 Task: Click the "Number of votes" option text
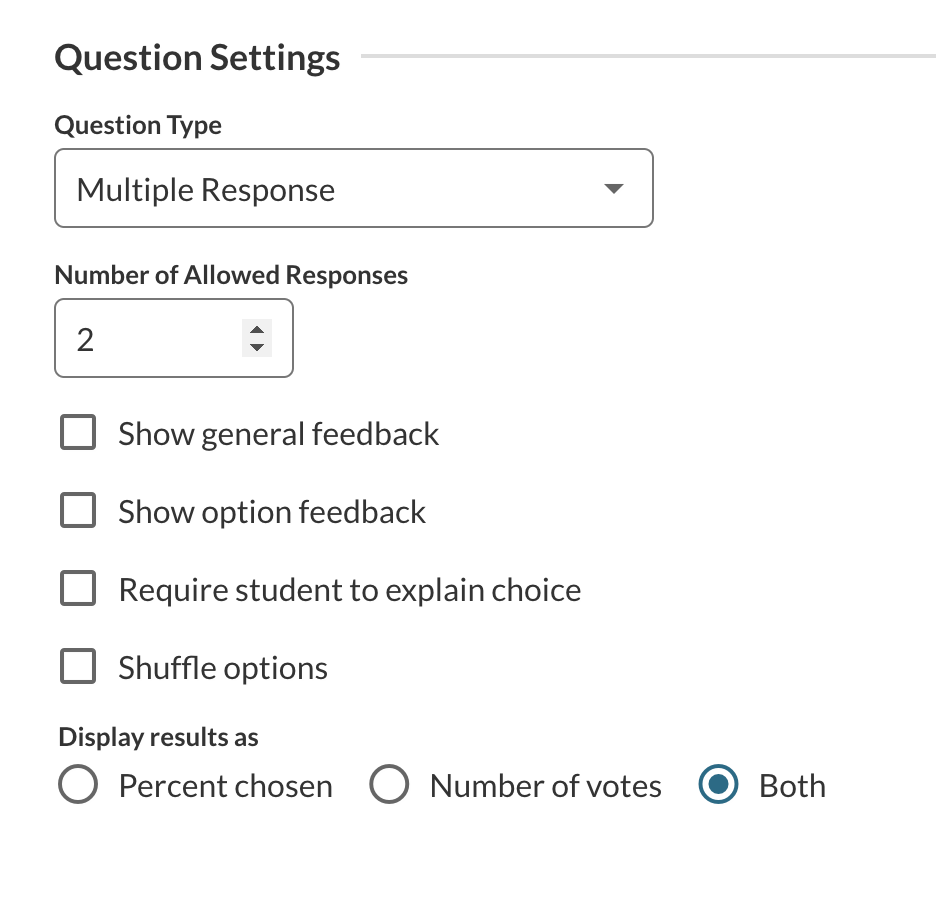coord(545,786)
